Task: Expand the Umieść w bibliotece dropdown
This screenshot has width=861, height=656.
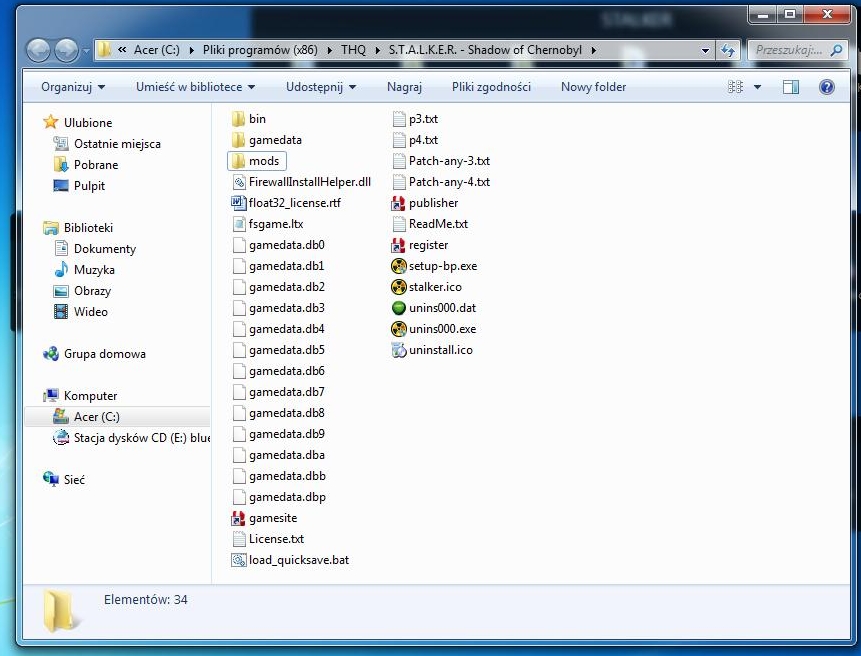Action: 195,87
